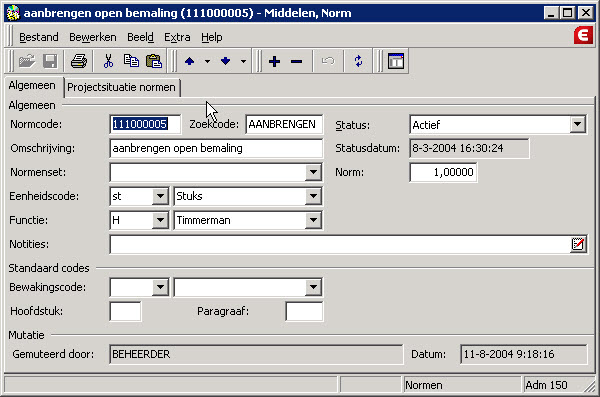Open the Stuks unit dropdown
Screen dimensions: 600x397
tap(313, 196)
